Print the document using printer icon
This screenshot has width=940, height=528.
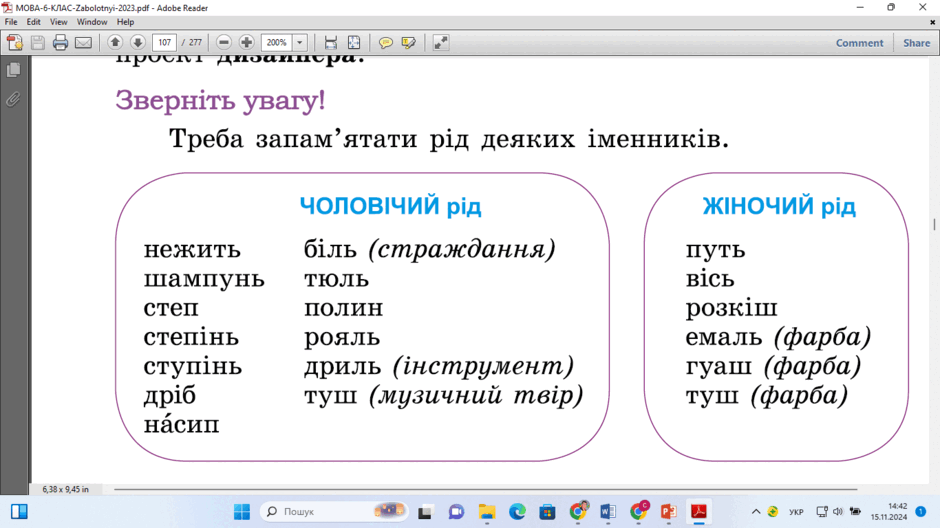[x=60, y=43]
